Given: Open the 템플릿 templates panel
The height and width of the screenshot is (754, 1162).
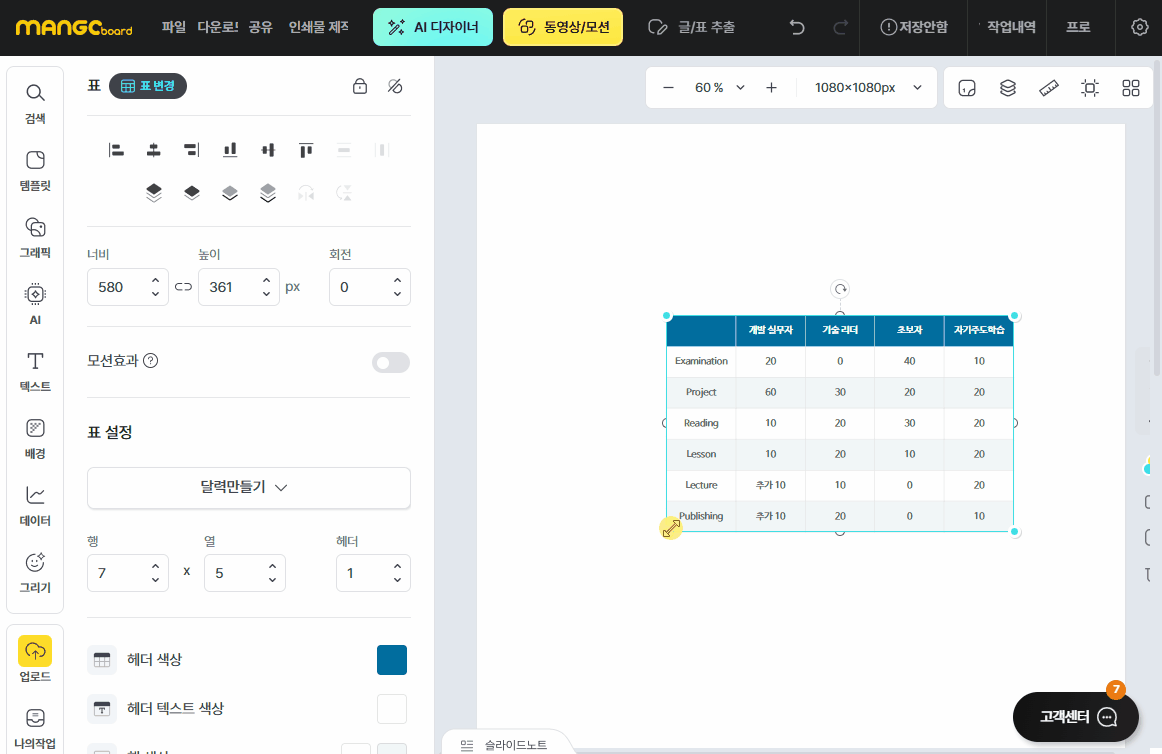Looking at the screenshot, I should (x=35, y=171).
